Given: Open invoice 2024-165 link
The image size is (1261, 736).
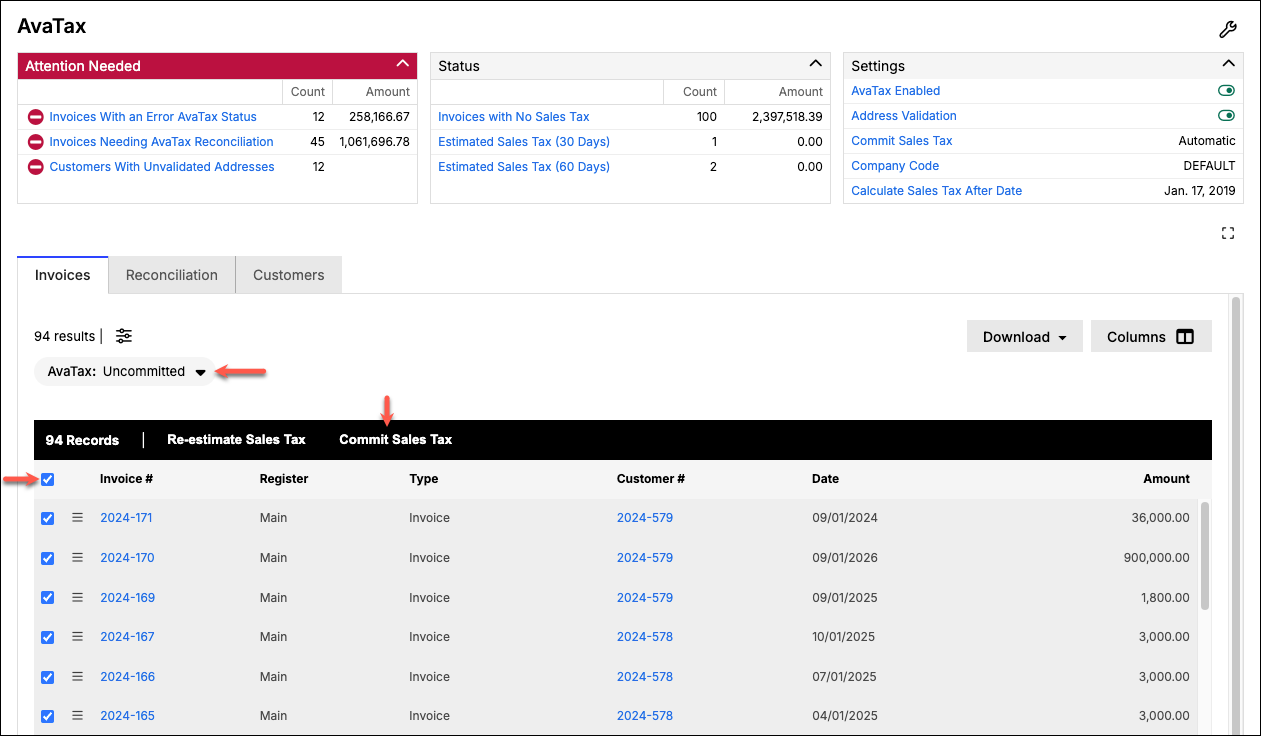Looking at the screenshot, I should click(127, 716).
